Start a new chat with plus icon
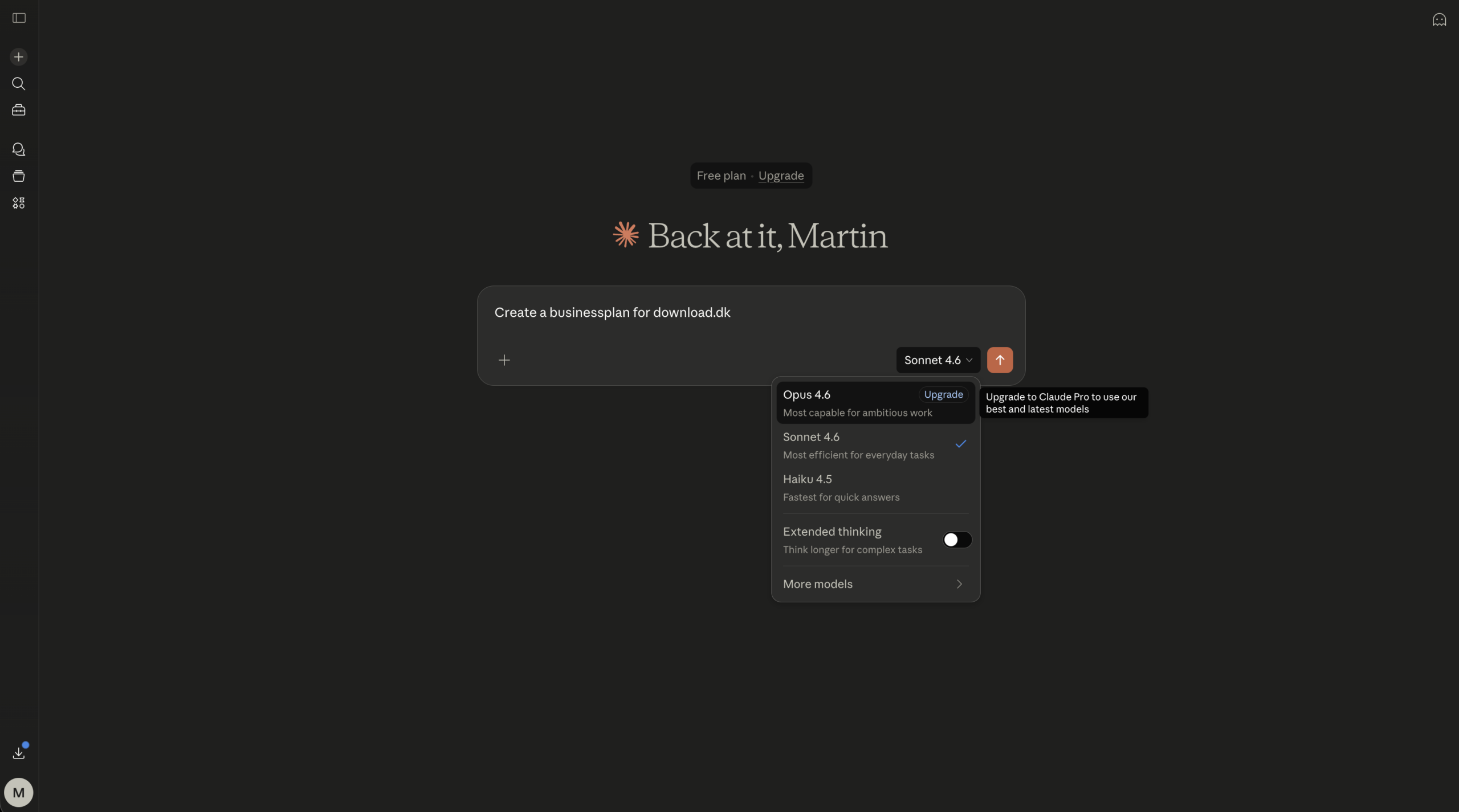This screenshot has width=1459, height=812. (19, 57)
